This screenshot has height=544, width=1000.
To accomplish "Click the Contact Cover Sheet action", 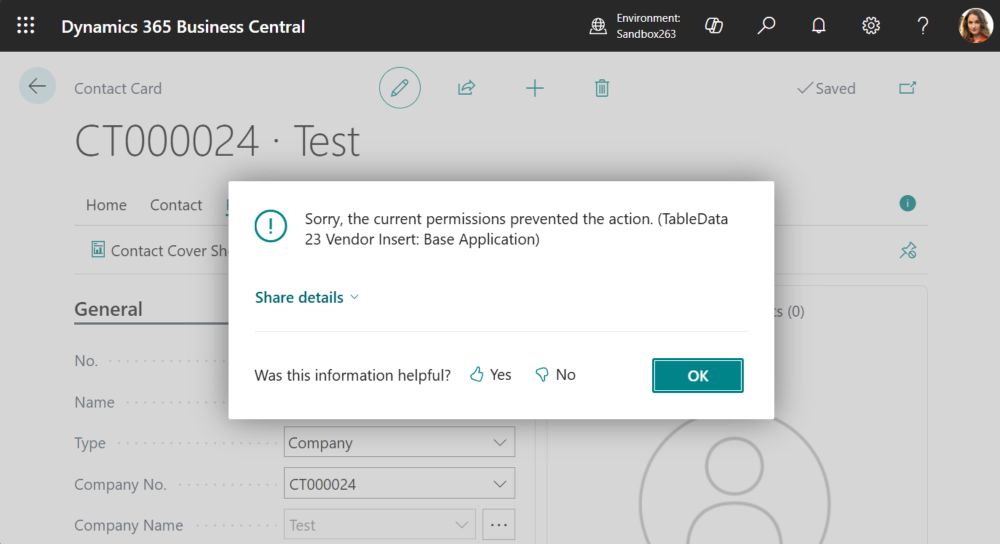I will point(159,251).
